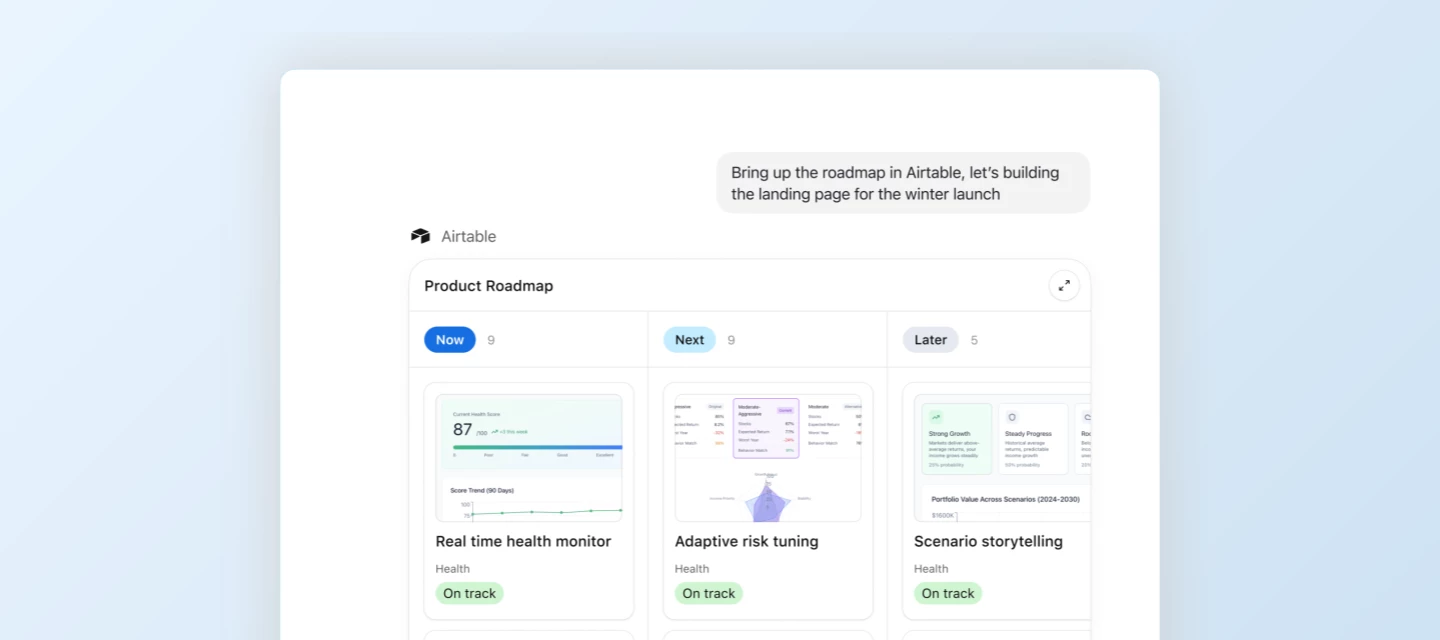This screenshot has height=640, width=1440.
Task: Click On track status under Scenario storytelling
Action: [x=948, y=593]
